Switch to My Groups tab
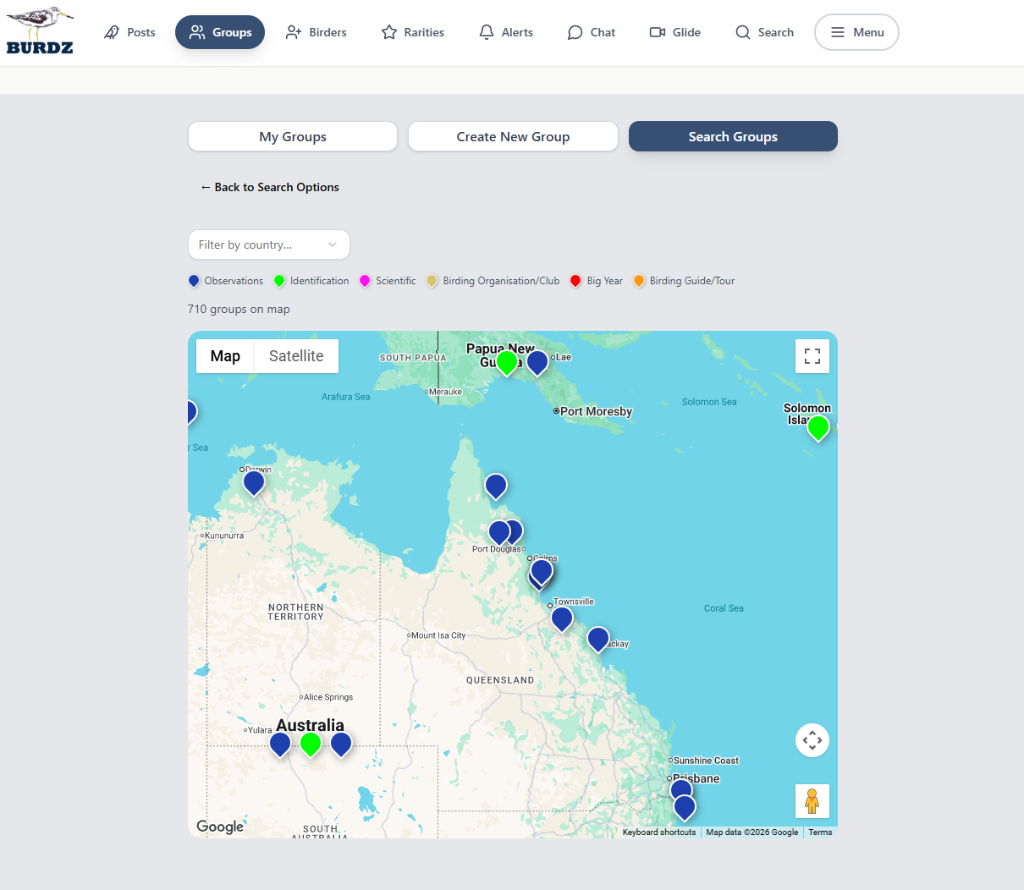Screen dimensions: 1024x890 293,136
